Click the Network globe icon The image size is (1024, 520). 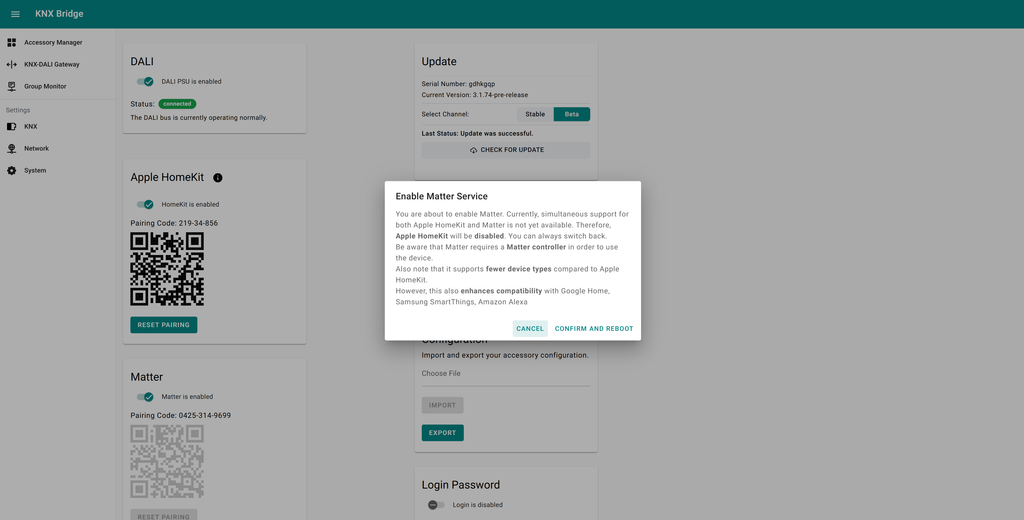11,148
